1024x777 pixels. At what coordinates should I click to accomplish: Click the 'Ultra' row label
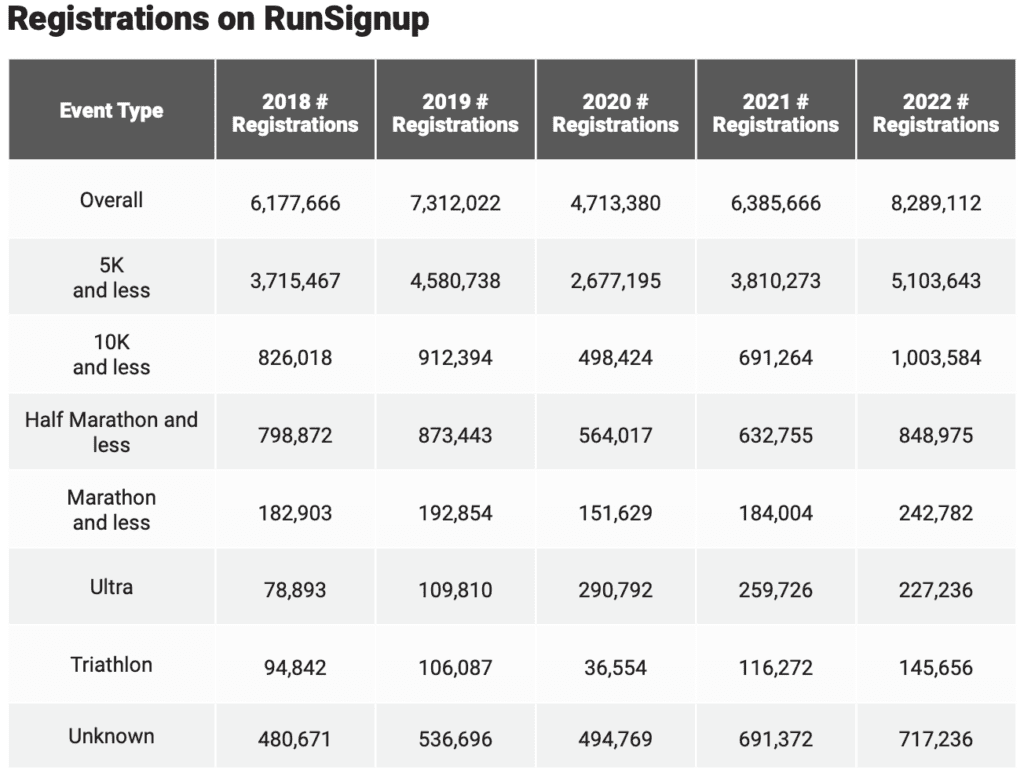112,587
